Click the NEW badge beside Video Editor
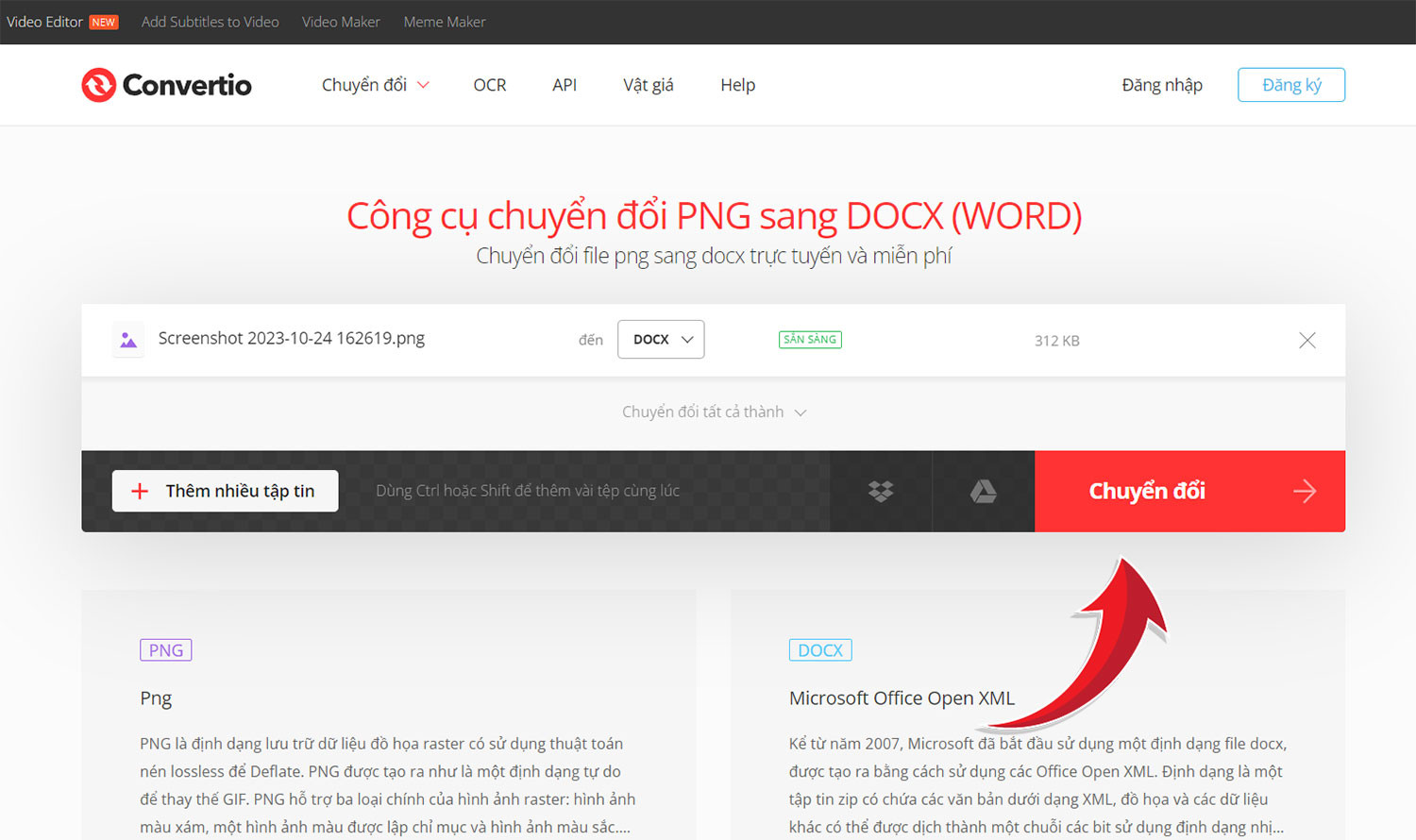The width and height of the screenshot is (1416, 840). (x=104, y=22)
